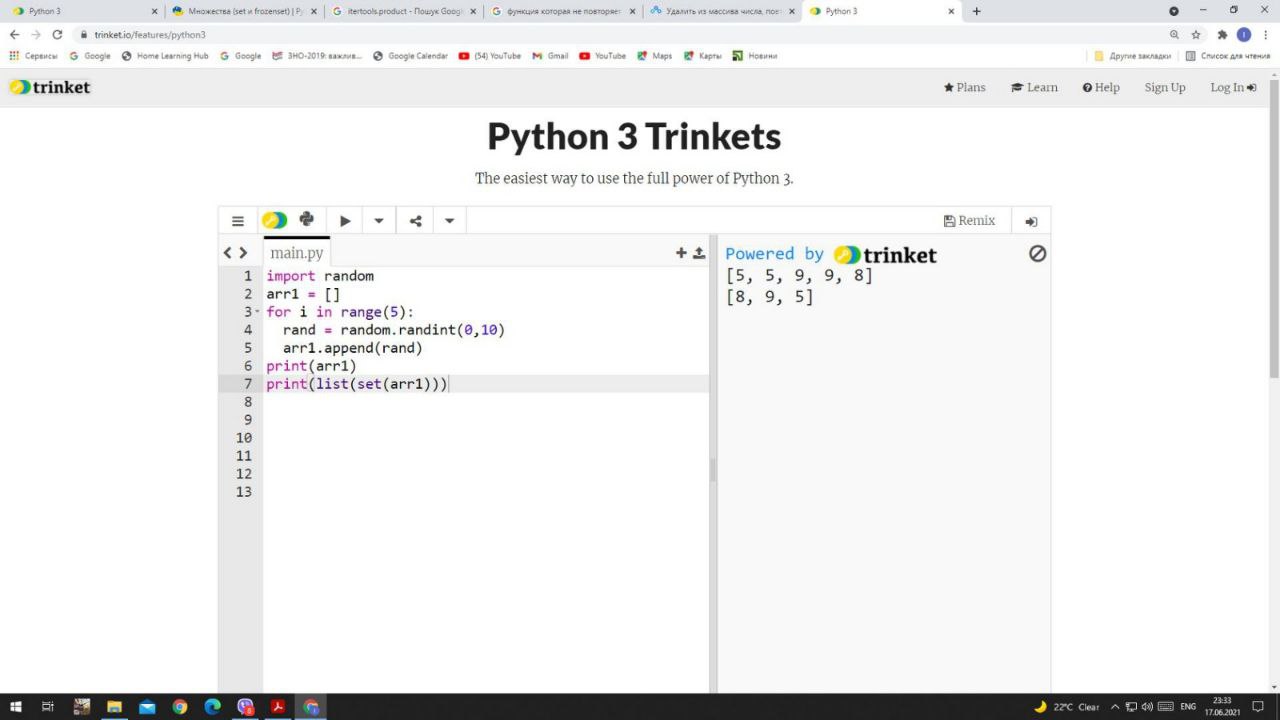Open the Windows Start menu
Viewport: 1280px width, 720px height.
pyautogui.click(x=16, y=707)
